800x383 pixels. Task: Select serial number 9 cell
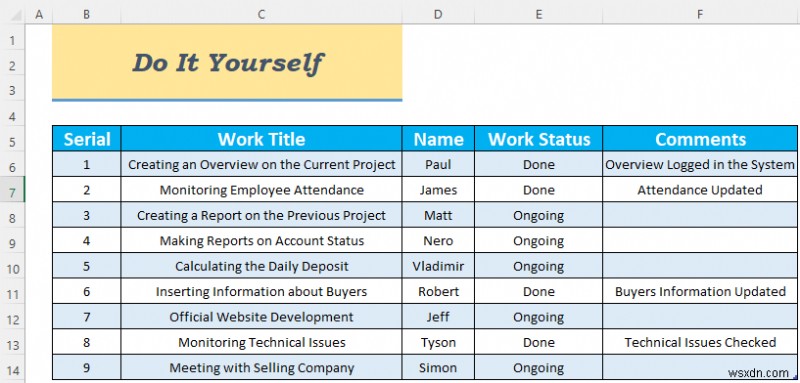click(x=87, y=368)
